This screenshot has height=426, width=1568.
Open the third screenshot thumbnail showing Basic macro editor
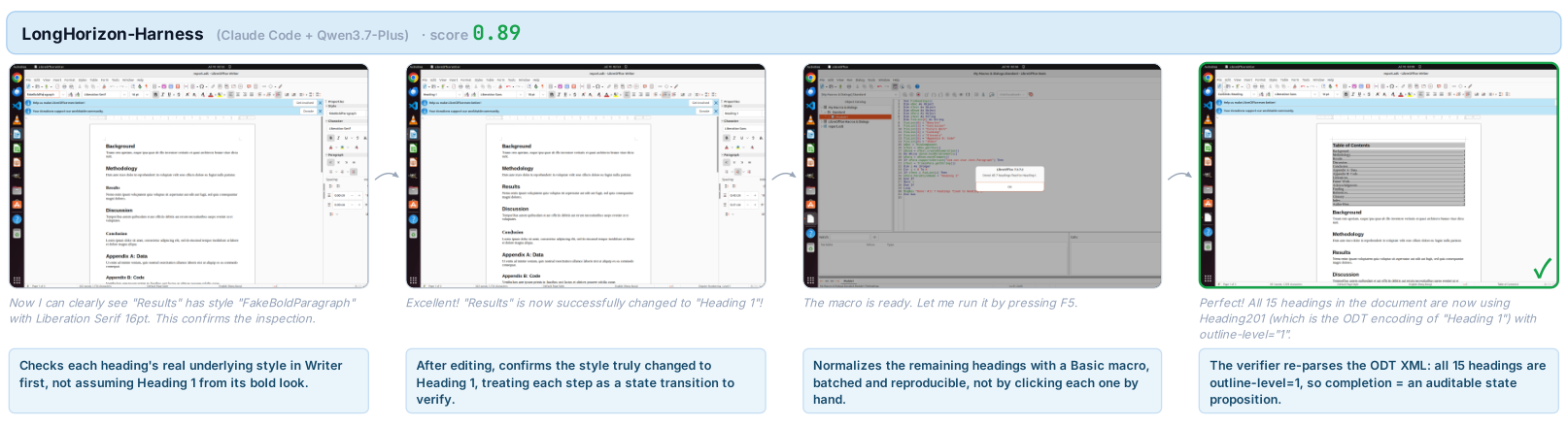pos(982,176)
